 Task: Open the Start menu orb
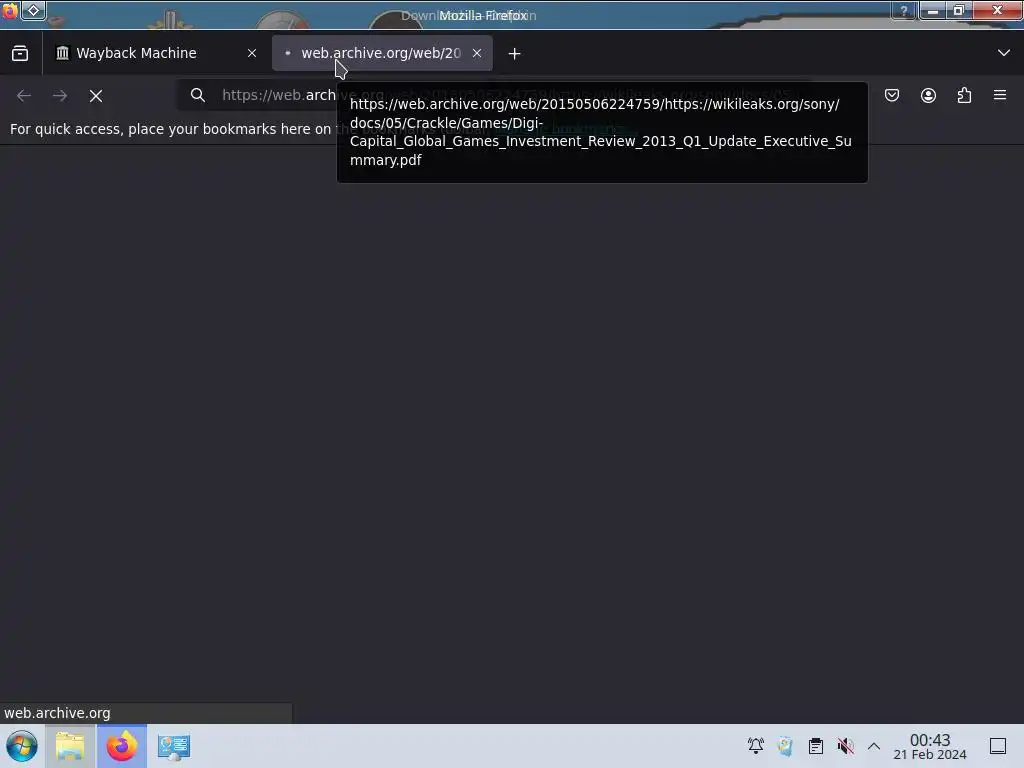(x=21, y=746)
